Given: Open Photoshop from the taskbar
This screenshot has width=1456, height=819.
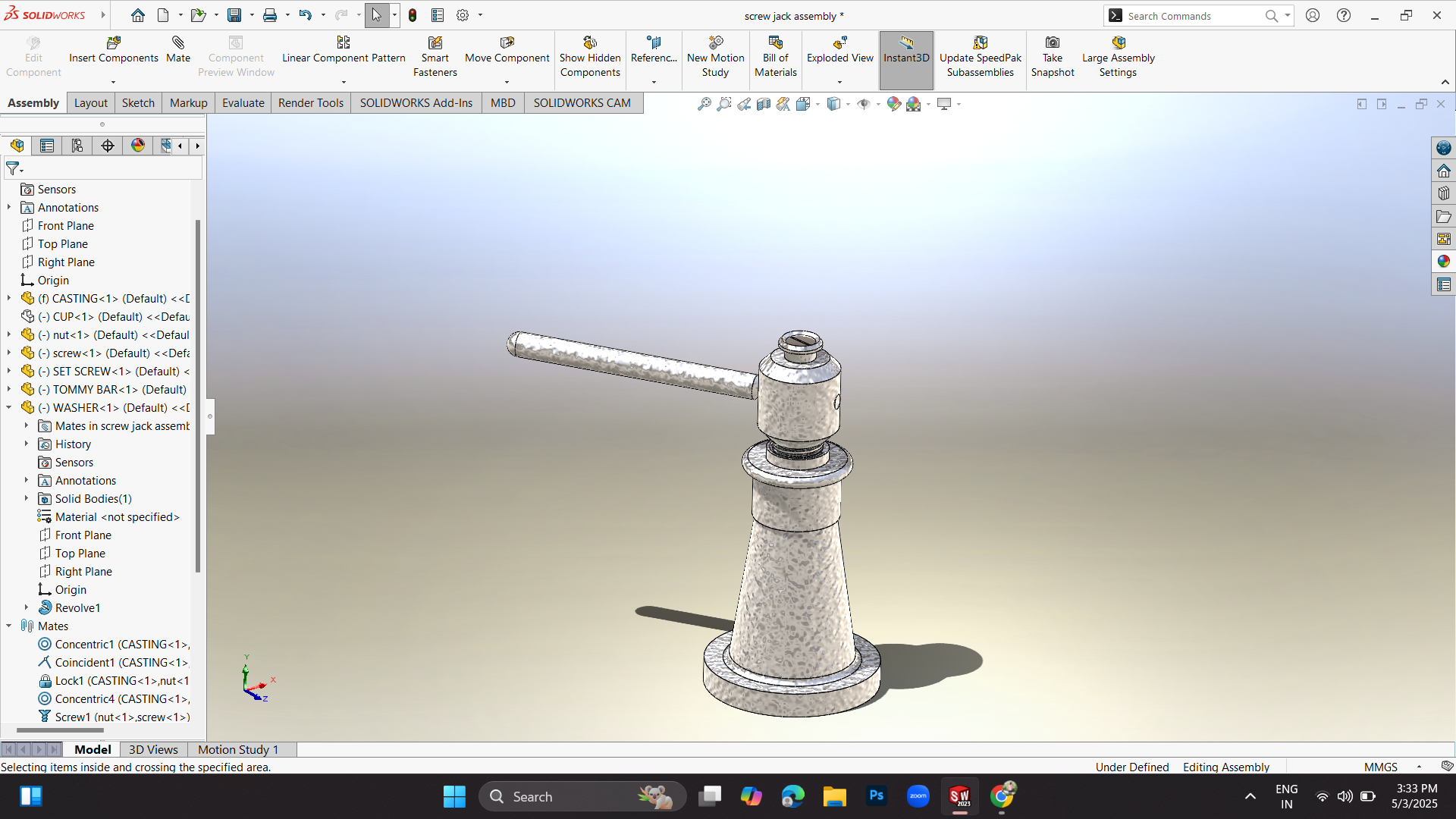Looking at the screenshot, I should (876, 796).
